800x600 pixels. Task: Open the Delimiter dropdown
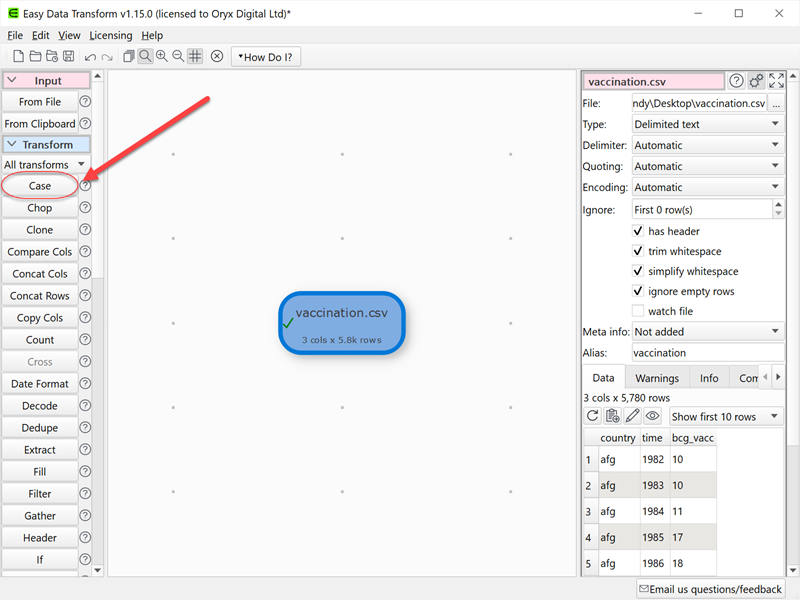707,145
